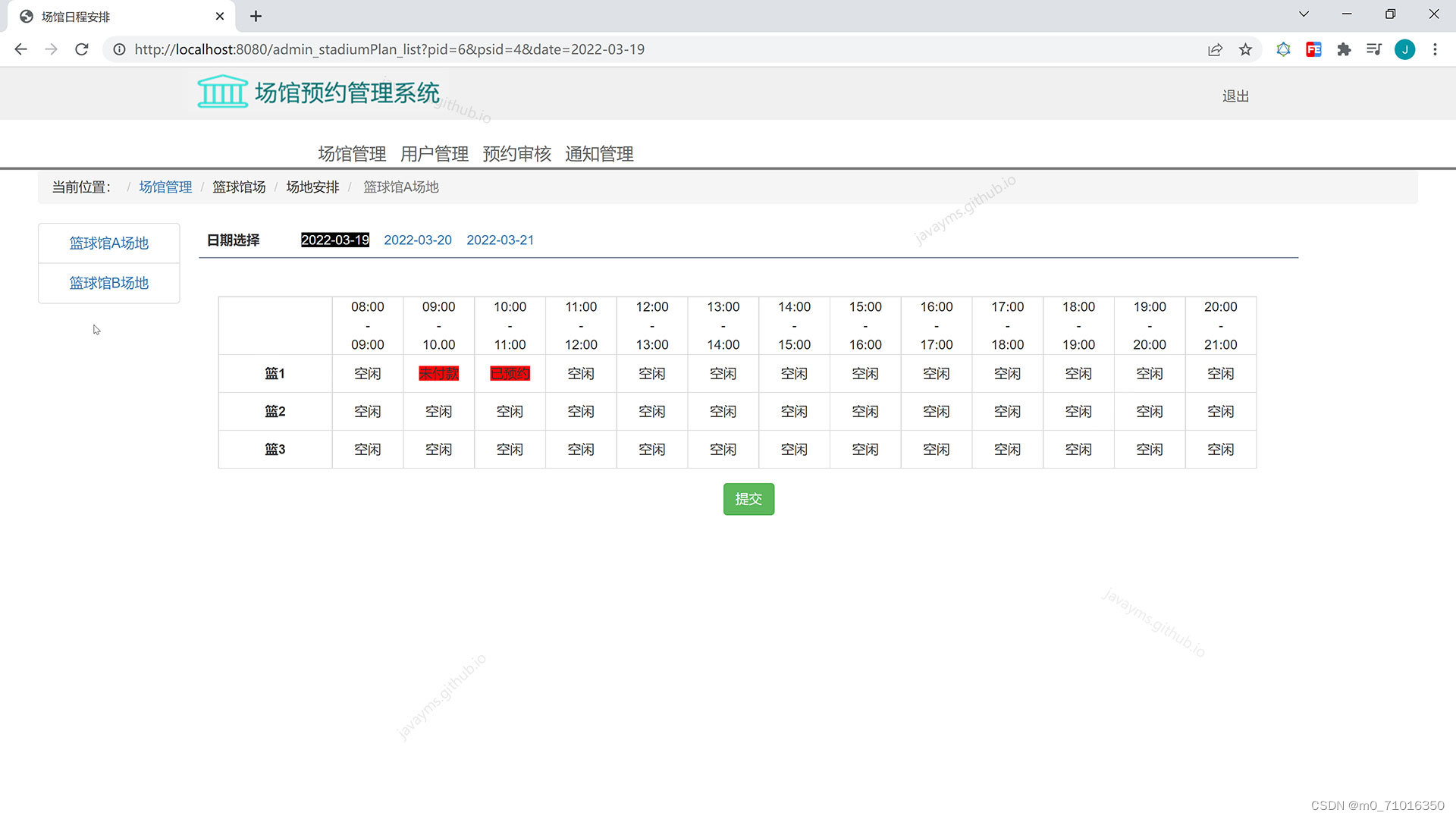
Task: Click the share page icon
Action: coord(1215,49)
